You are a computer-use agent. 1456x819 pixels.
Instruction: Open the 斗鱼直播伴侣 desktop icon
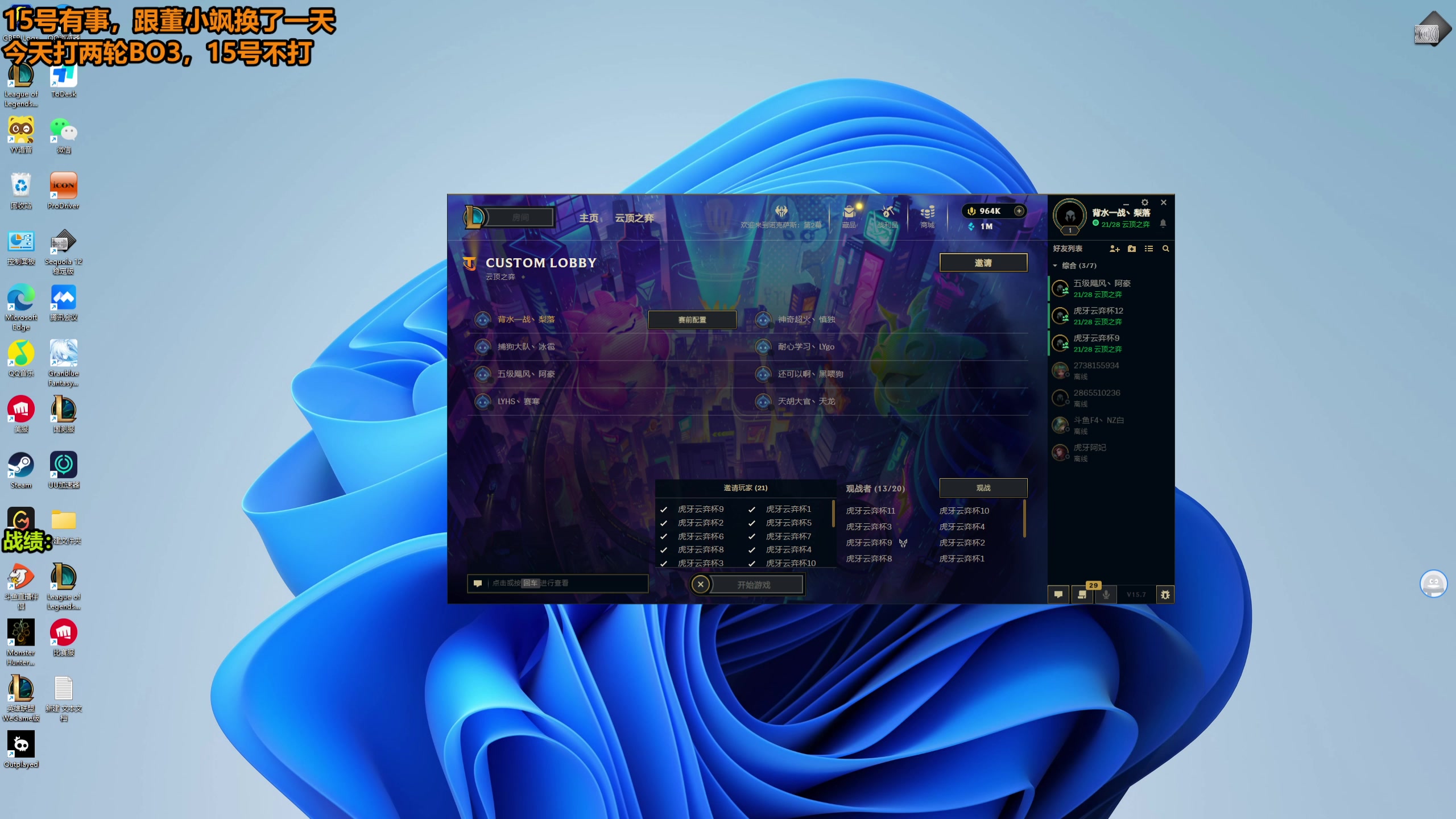click(21, 587)
